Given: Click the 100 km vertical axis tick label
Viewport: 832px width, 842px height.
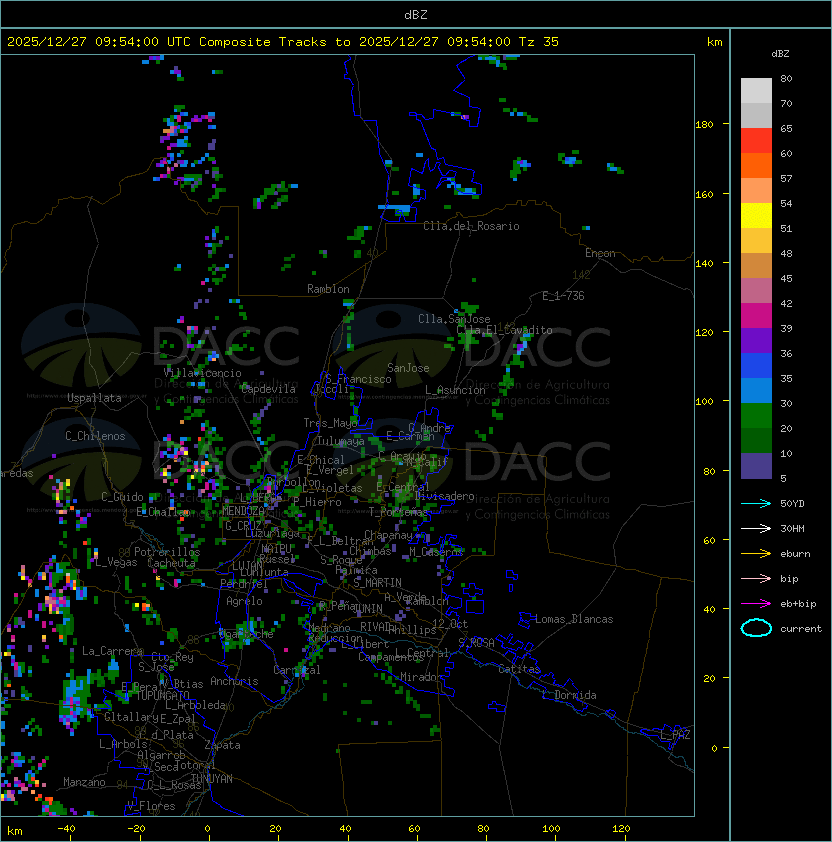Looking at the screenshot, I should pyautogui.click(x=704, y=402).
